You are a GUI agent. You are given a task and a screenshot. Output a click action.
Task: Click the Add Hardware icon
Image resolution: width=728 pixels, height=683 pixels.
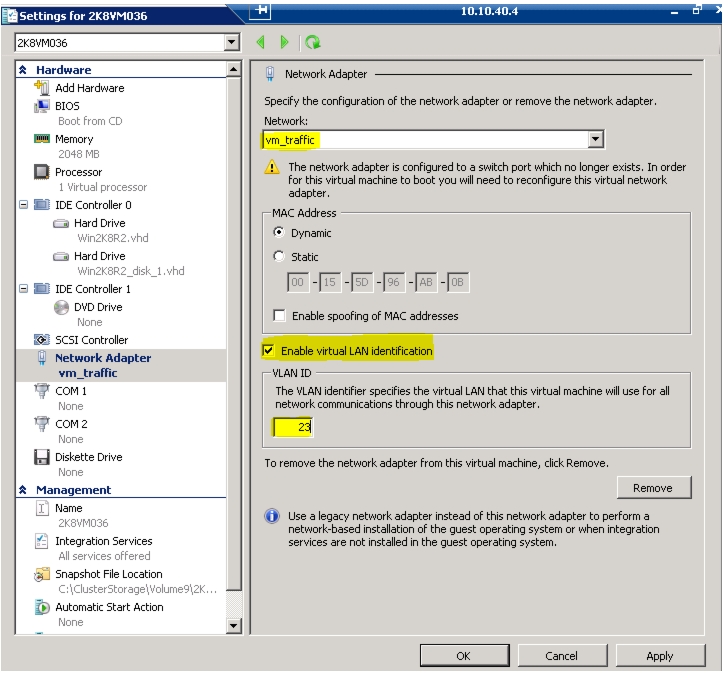click(x=41, y=87)
